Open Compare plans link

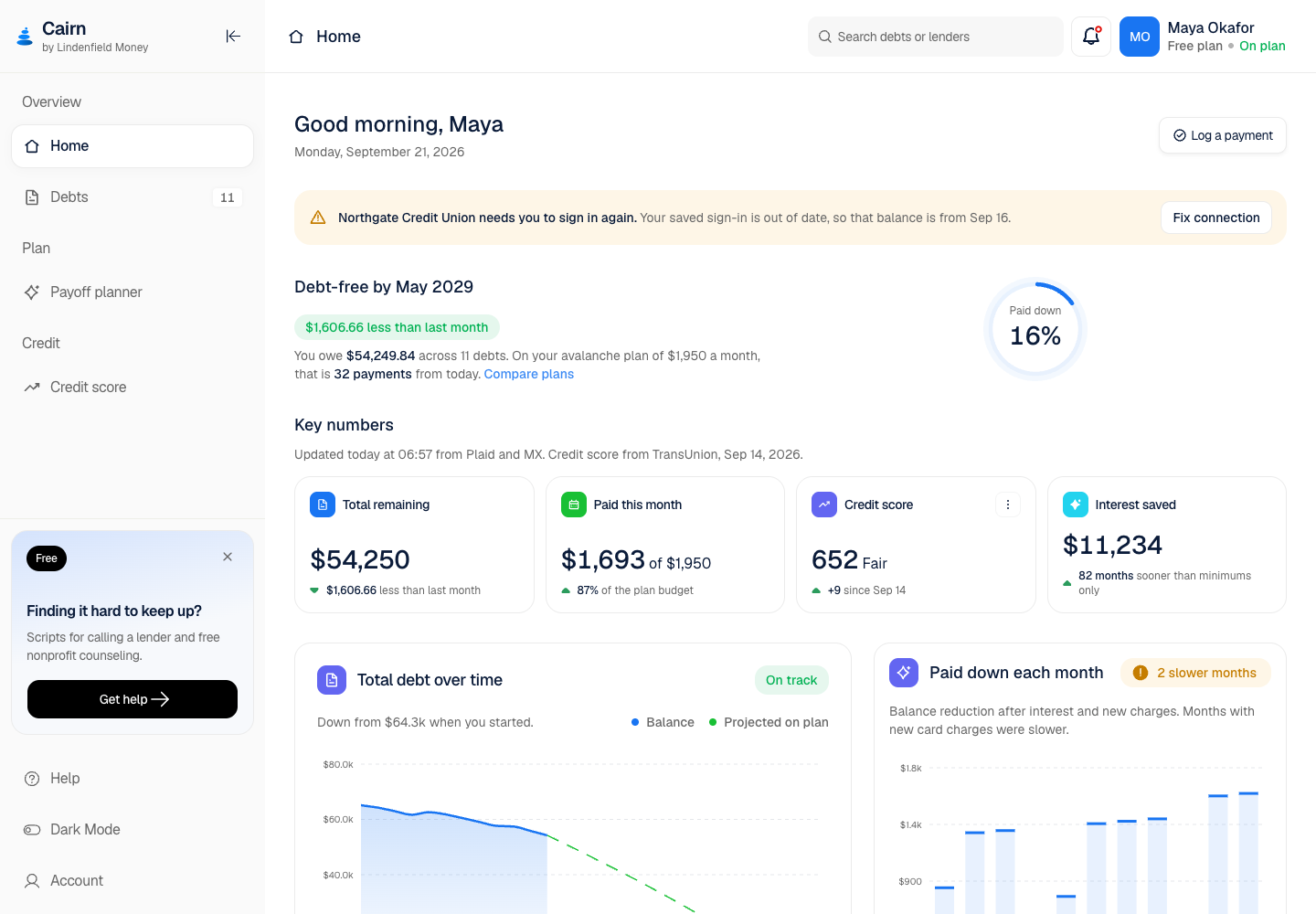point(529,374)
